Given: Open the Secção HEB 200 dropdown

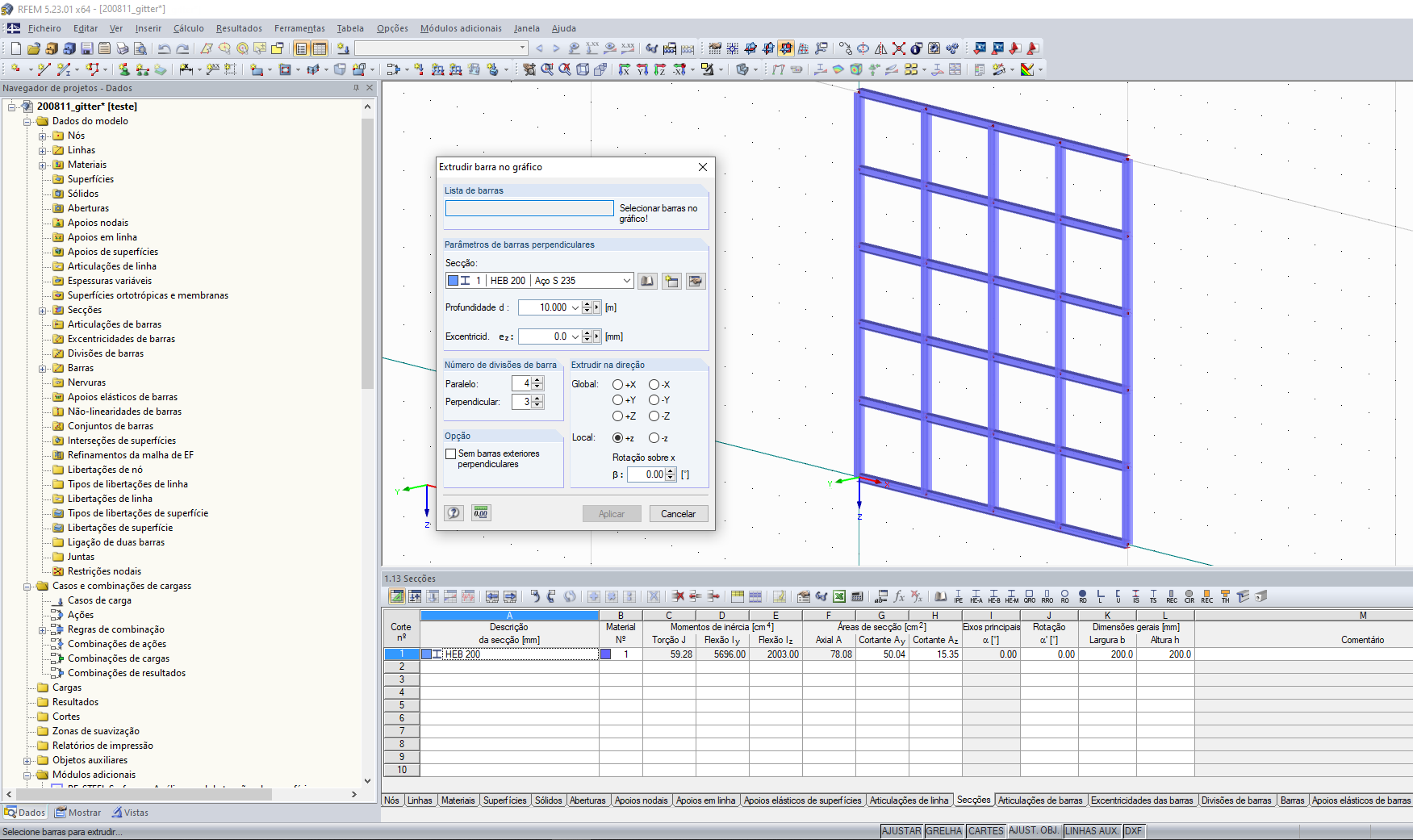Looking at the screenshot, I should (626, 281).
